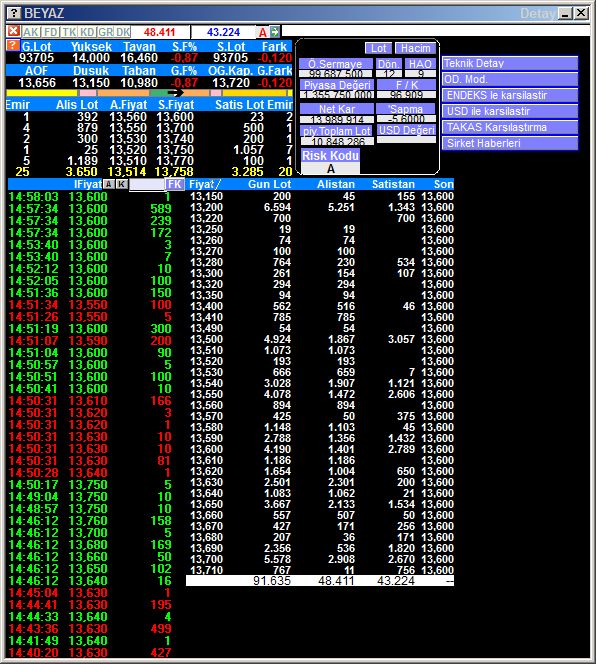Toggle the K filter next to IFiyat
Image resolution: width=596 pixels, height=664 pixels.
122,184
